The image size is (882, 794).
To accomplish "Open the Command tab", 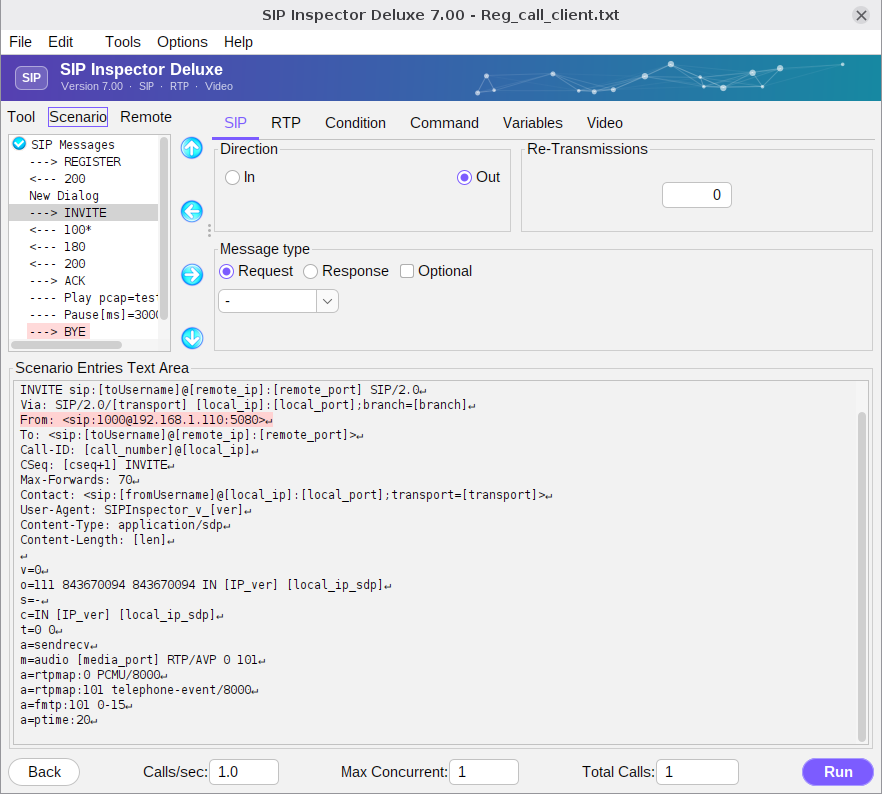I will point(444,123).
